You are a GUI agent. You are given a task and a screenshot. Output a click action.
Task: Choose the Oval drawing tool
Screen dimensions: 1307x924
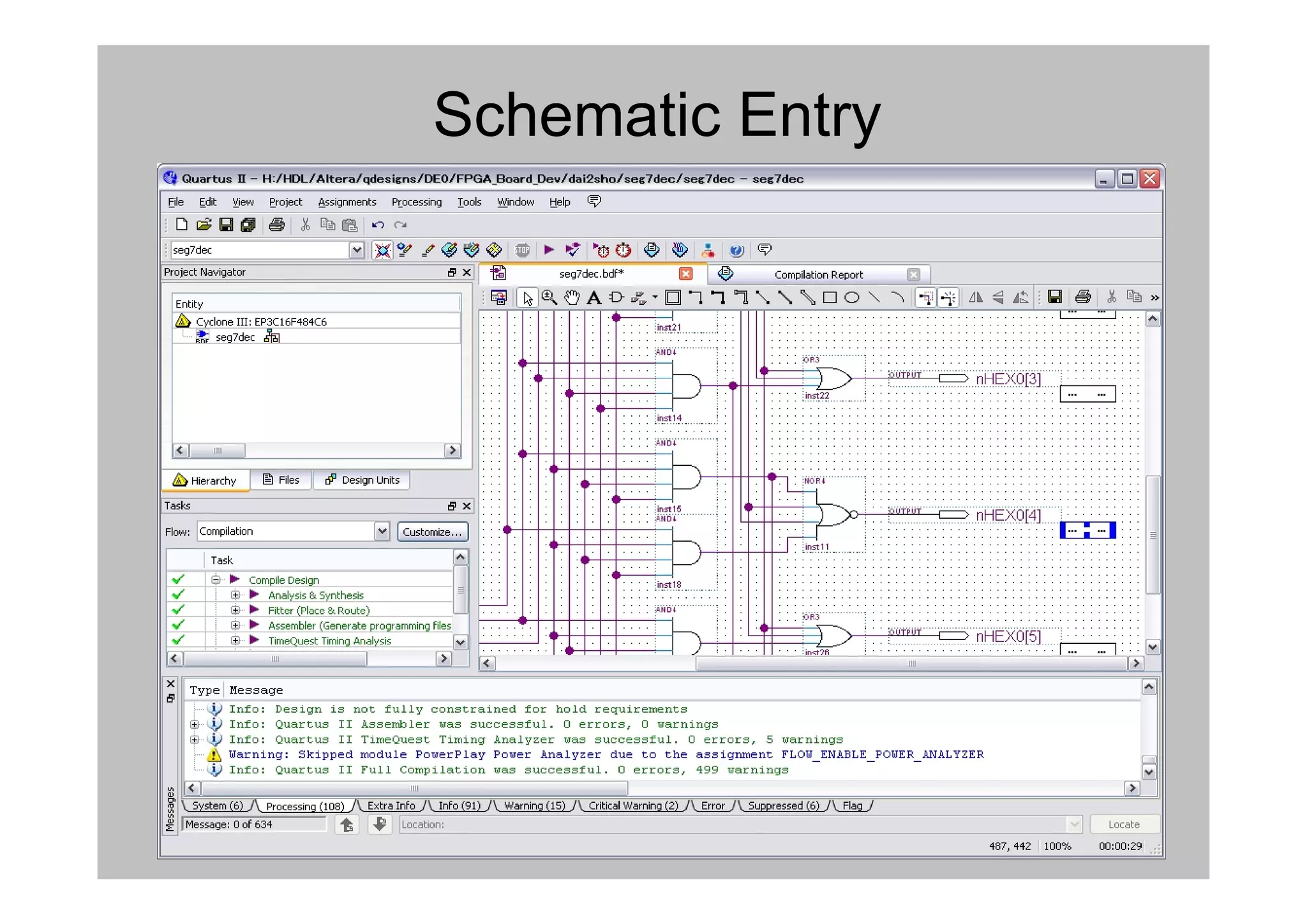click(852, 297)
